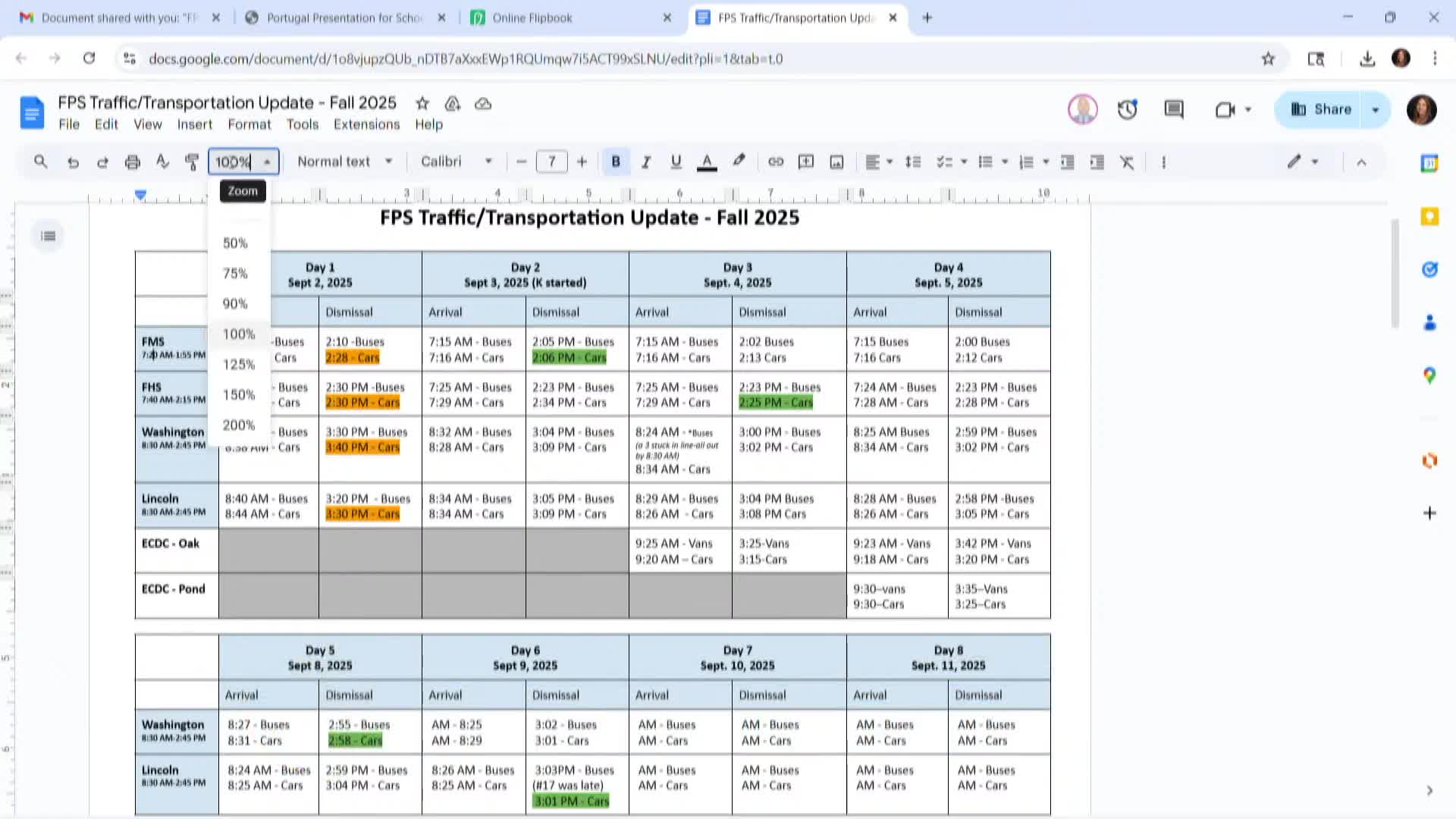Screen dimensions: 1456x819
Task: Open the comments panel icon
Action: pyautogui.click(x=1173, y=109)
